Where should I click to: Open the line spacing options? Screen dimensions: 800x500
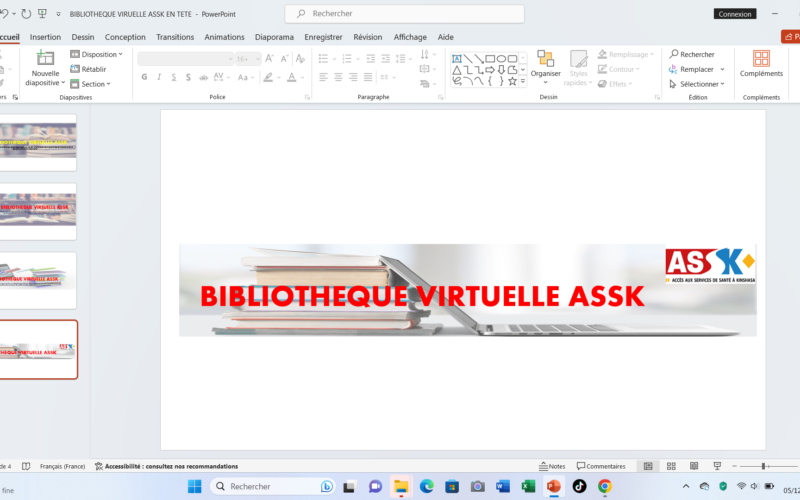(x=403, y=59)
